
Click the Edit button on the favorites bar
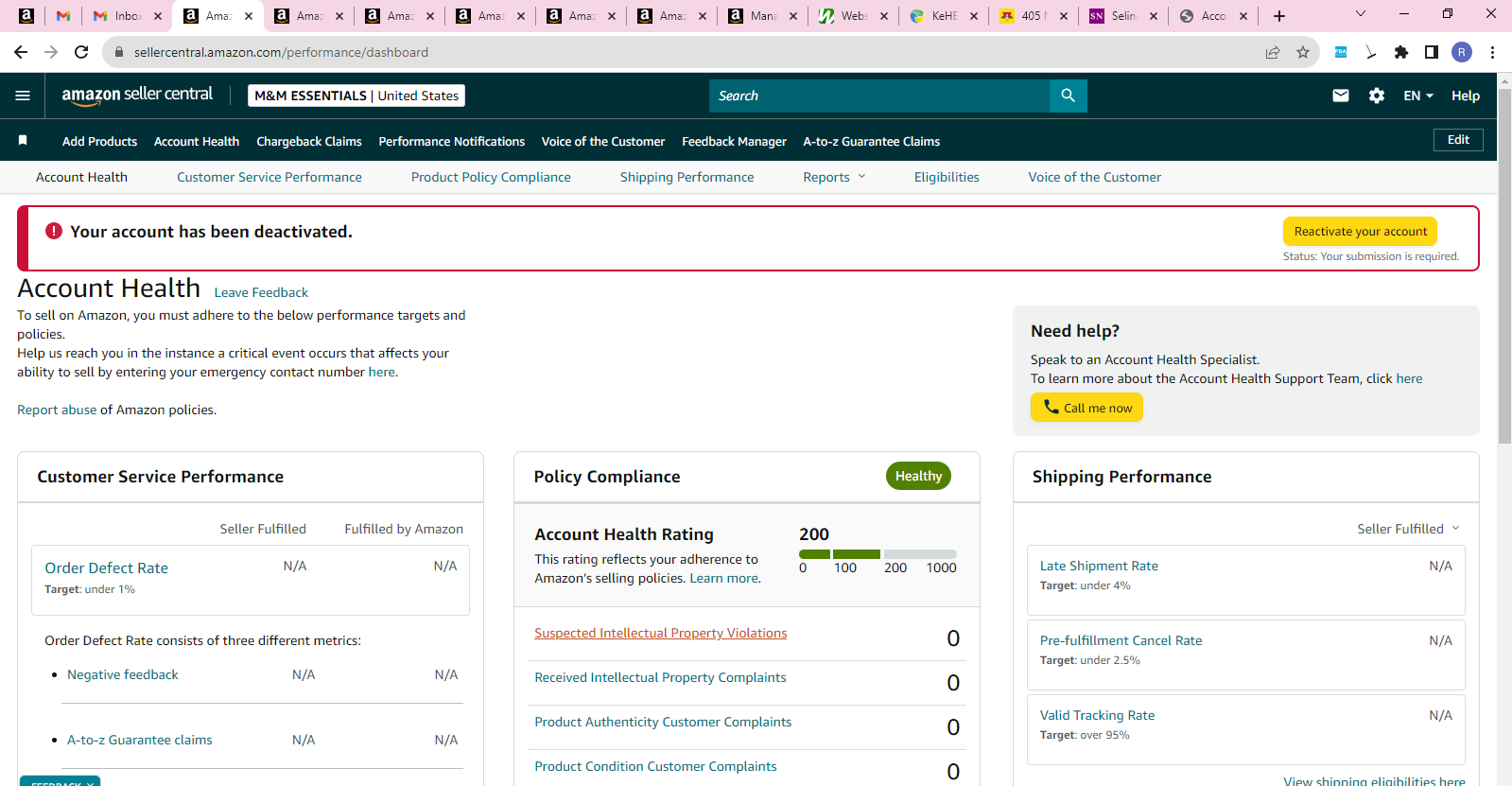[1458, 140]
